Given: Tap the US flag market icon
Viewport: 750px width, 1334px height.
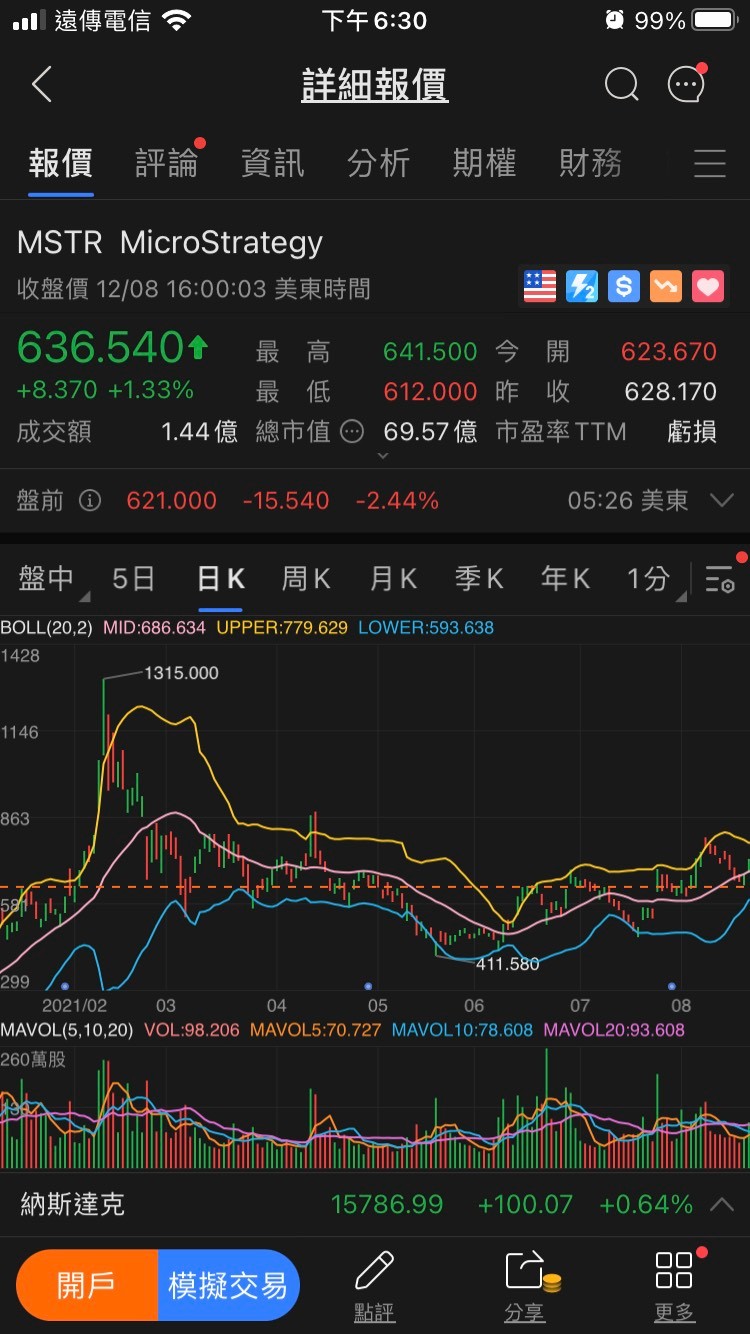Looking at the screenshot, I should pyautogui.click(x=540, y=287).
